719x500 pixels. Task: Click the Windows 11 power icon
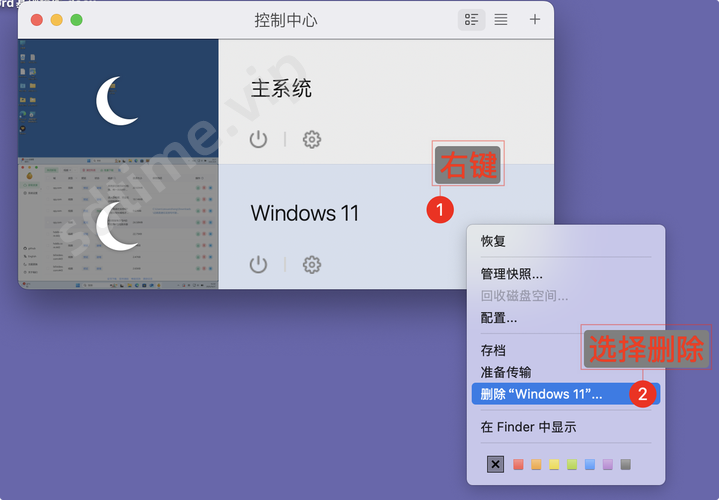[258, 264]
